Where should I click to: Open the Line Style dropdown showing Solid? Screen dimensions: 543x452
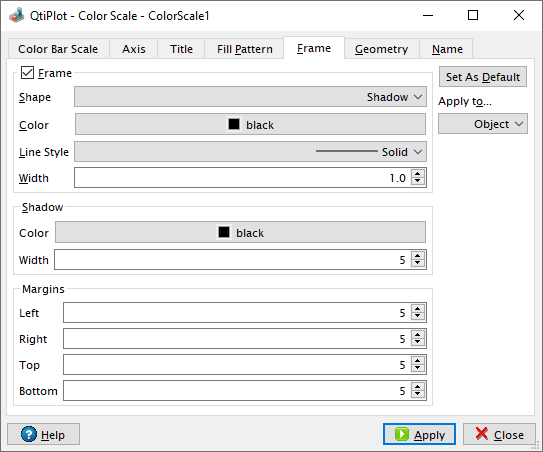click(250, 152)
